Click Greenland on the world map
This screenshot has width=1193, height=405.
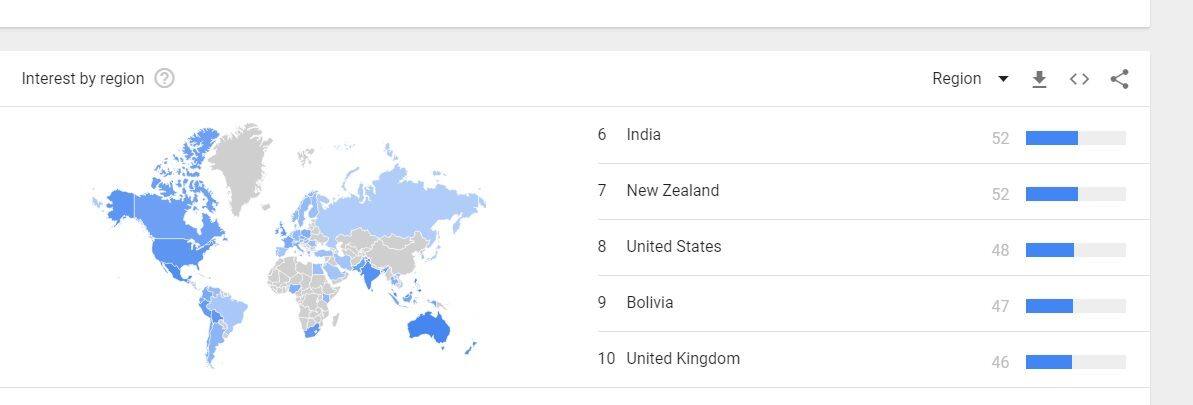coord(242,164)
